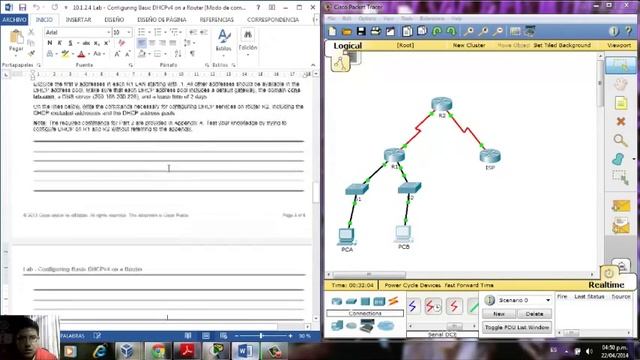Select the Place Note tool
Viewport: 640px width, 360px height.
pyautogui.click(x=620, y=103)
